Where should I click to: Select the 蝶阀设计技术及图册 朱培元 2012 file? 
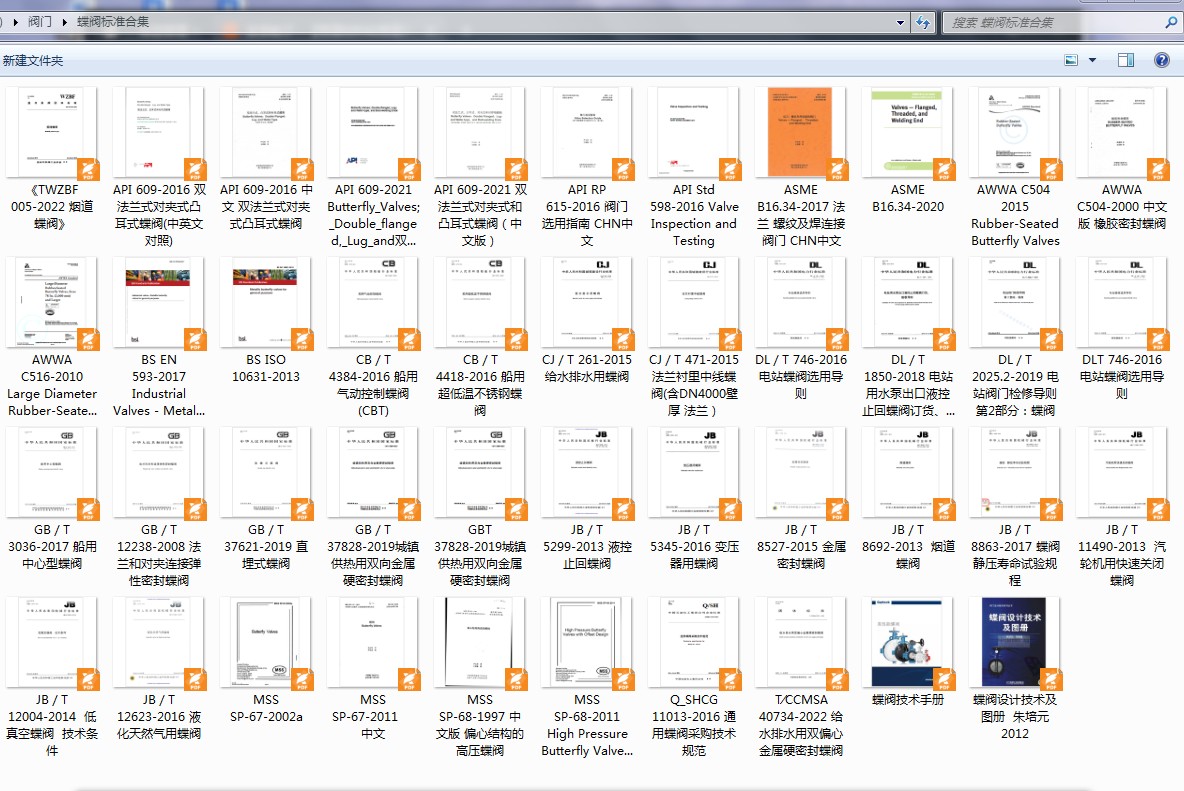click(x=1015, y=668)
